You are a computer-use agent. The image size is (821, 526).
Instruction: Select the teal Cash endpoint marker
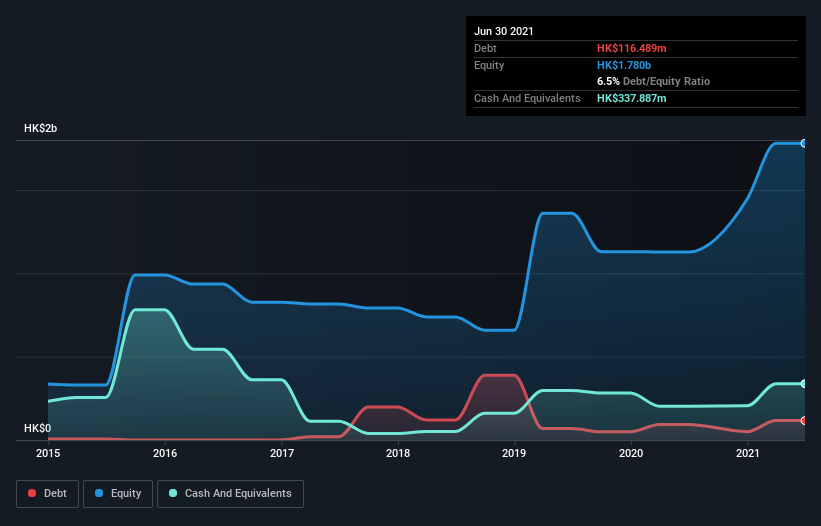804,384
